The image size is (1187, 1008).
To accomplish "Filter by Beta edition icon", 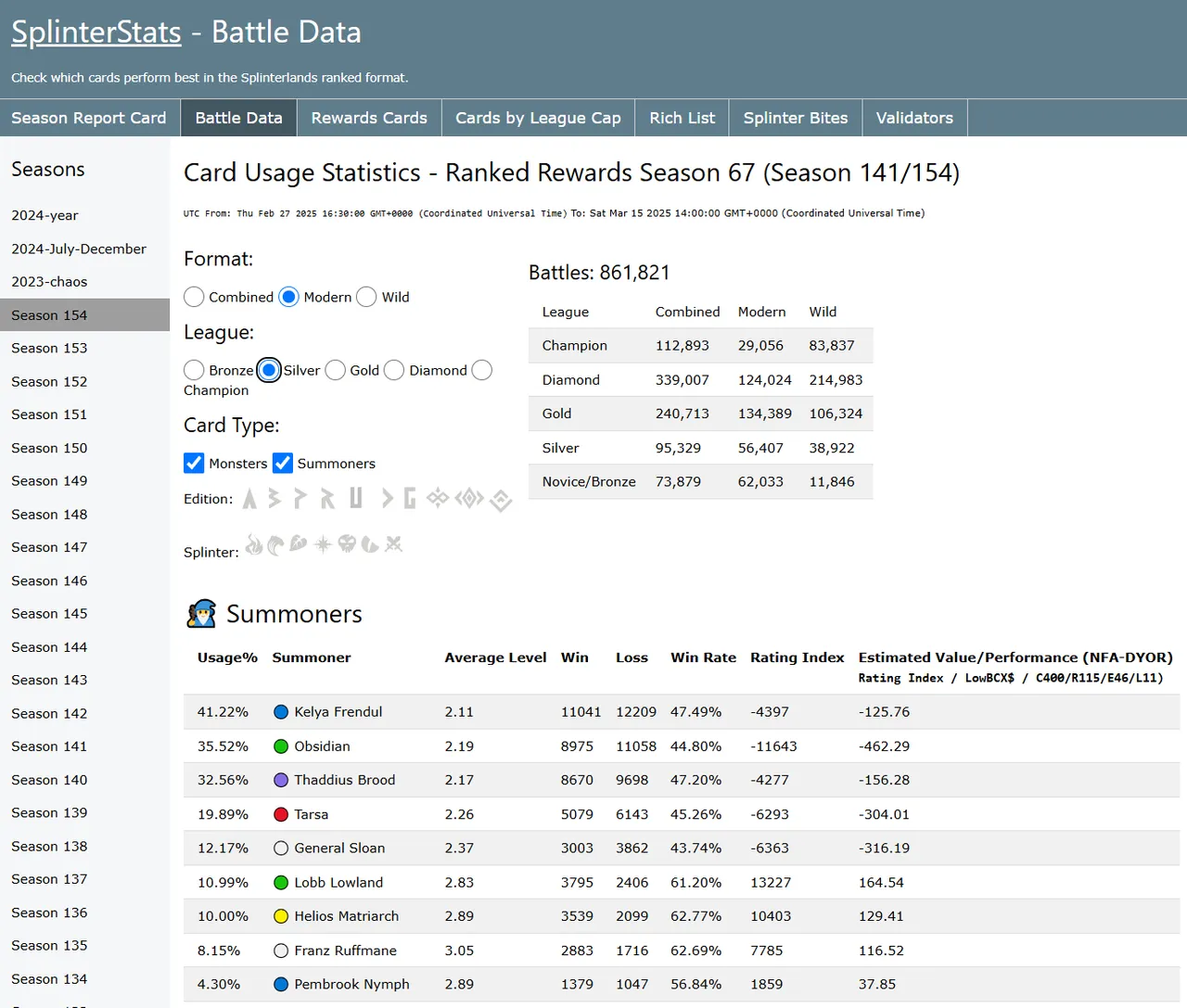I will point(274,499).
